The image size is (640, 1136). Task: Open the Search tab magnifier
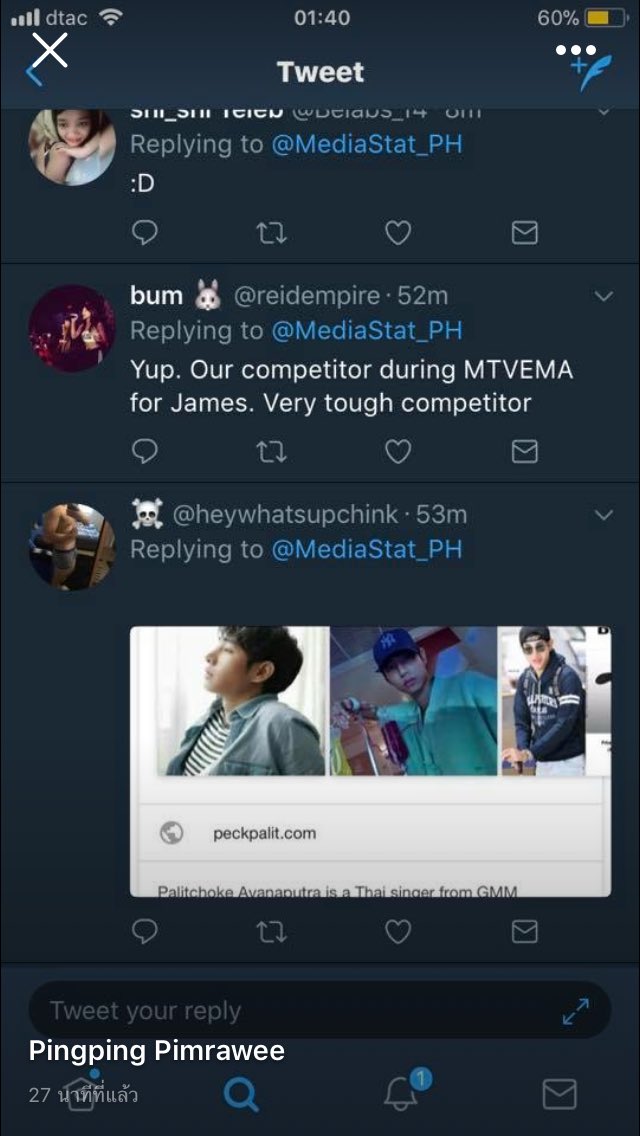click(240, 1094)
